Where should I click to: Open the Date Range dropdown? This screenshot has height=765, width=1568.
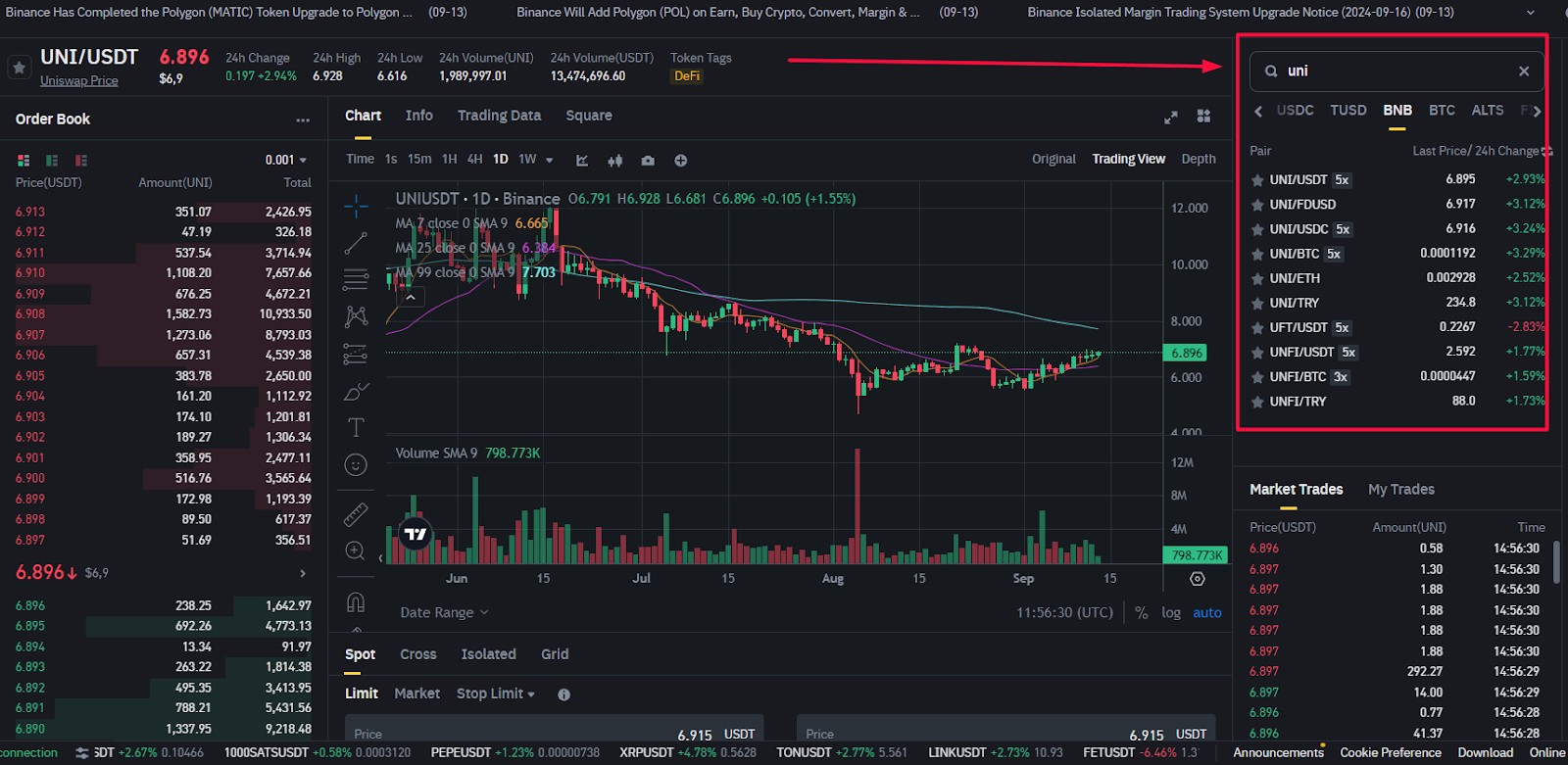click(x=444, y=612)
